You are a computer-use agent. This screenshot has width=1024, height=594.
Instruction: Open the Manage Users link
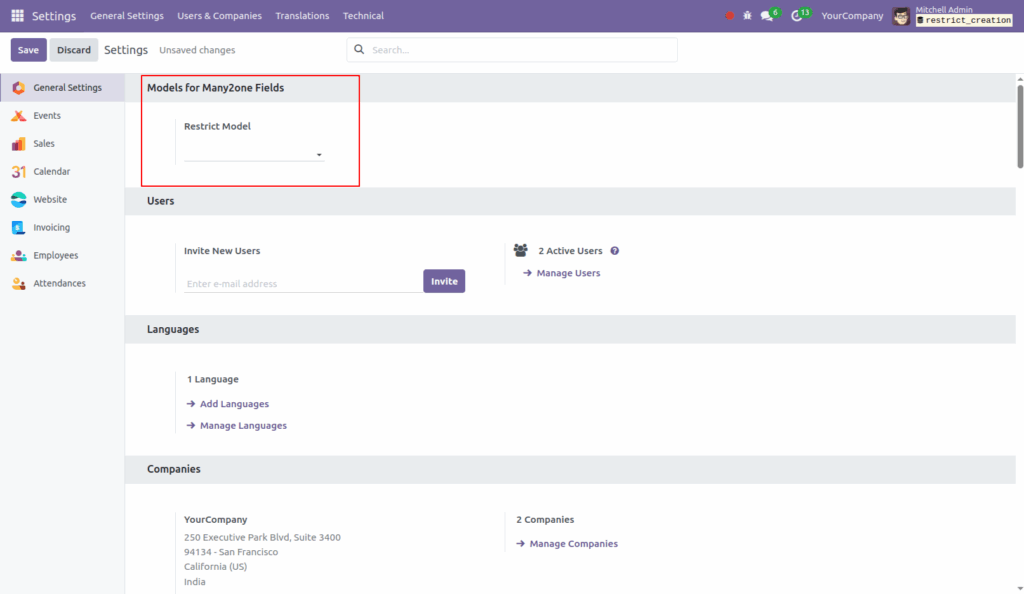pos(566,272)
